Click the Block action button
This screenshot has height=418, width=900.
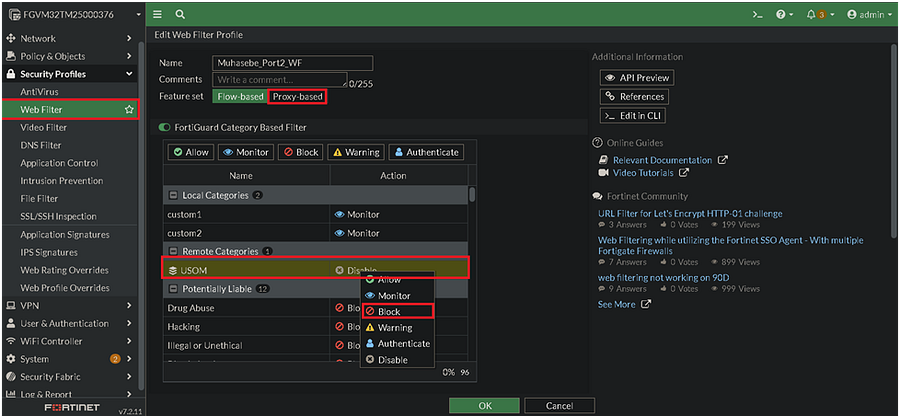point(301,152)
